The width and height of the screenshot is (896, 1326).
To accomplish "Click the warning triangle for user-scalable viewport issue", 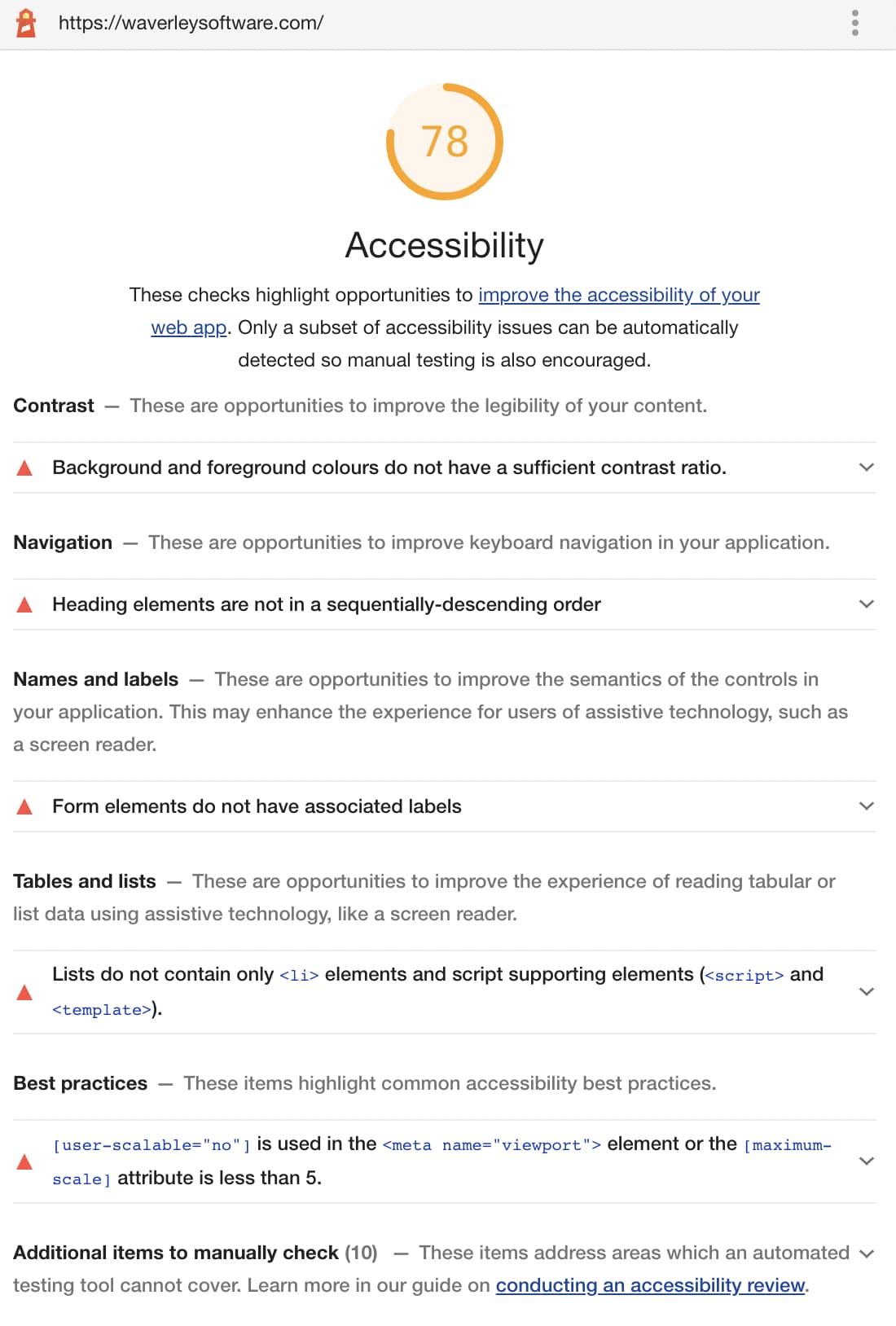I will click(26, 1161).
